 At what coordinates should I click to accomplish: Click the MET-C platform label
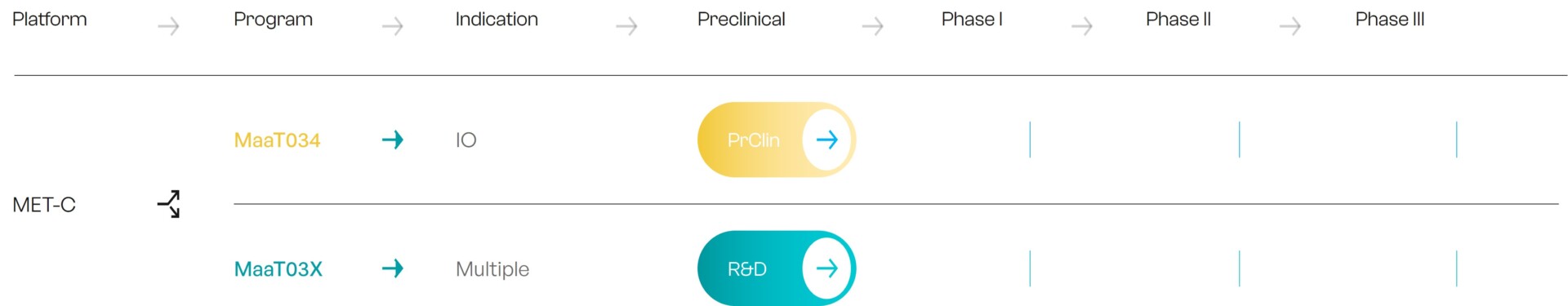tap(44, 205)
